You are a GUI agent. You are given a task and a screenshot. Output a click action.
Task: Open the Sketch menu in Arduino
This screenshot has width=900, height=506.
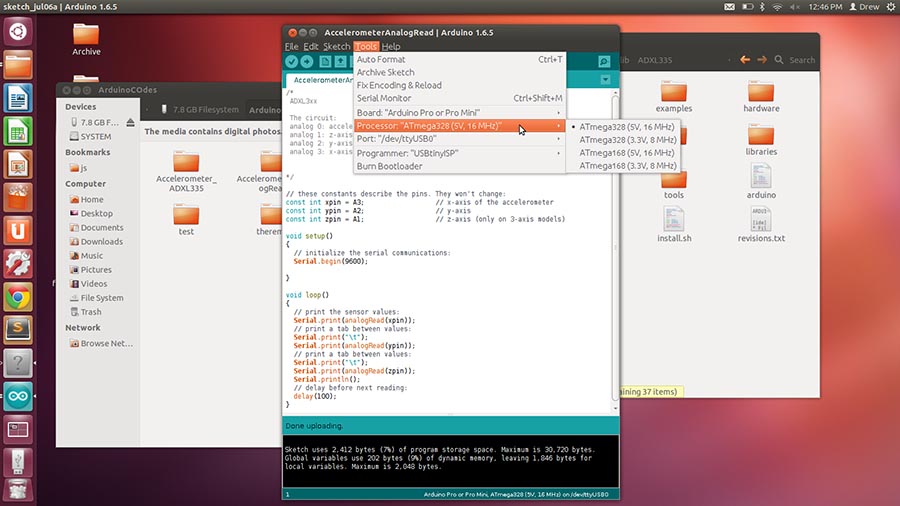click(x=336, y=46)
